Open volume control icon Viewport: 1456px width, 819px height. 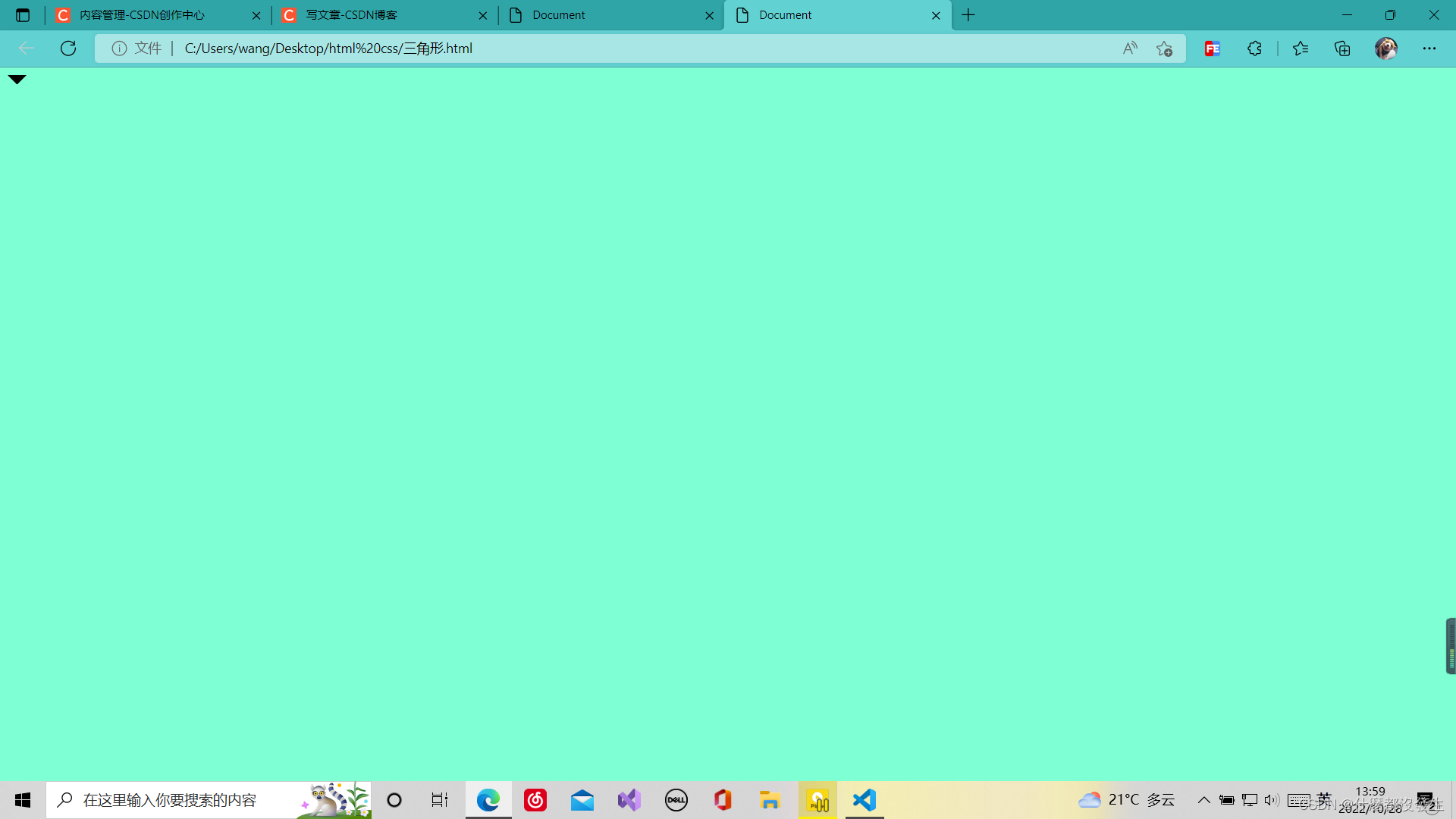tap(1272, 800)
